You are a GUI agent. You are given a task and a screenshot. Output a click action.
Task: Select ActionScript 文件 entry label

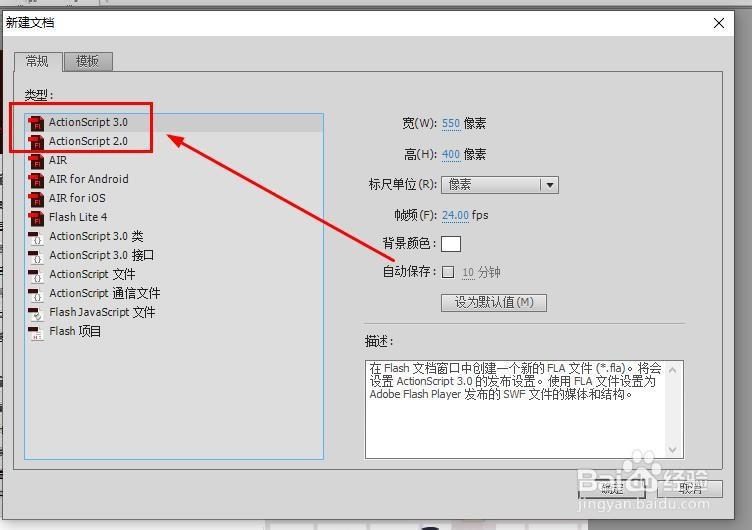coord(92,274)
